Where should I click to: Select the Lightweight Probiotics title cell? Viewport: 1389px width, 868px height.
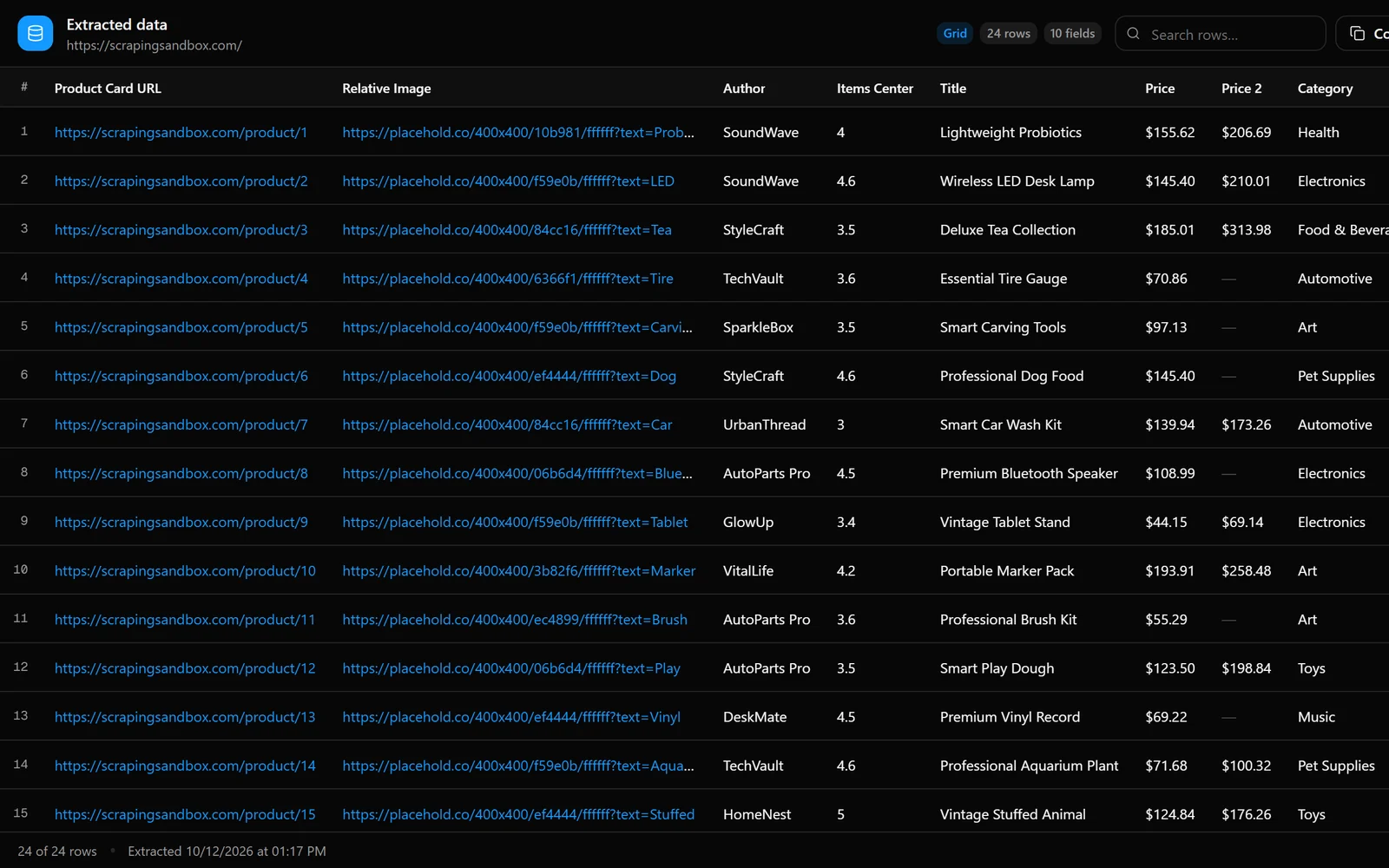[x=1010, y=133]
